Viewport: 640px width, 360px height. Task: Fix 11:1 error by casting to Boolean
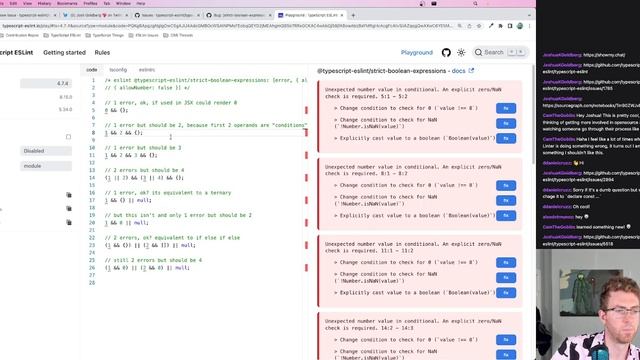pyautogui.click(x=506, y=293)
